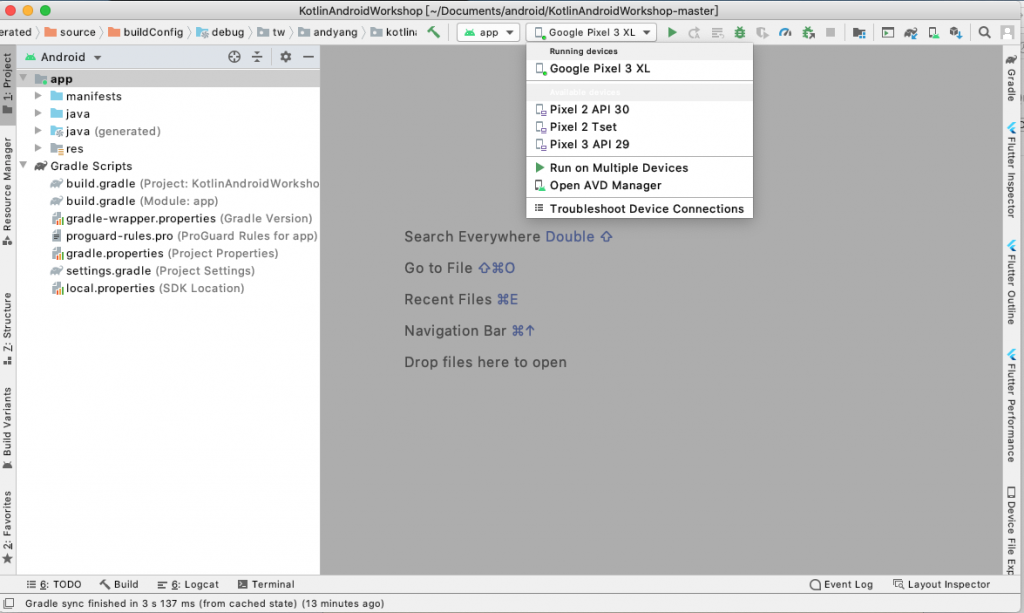Open the Resource Manager side tab
This screenshot has height=613, width=1024.
pos(7,191)
